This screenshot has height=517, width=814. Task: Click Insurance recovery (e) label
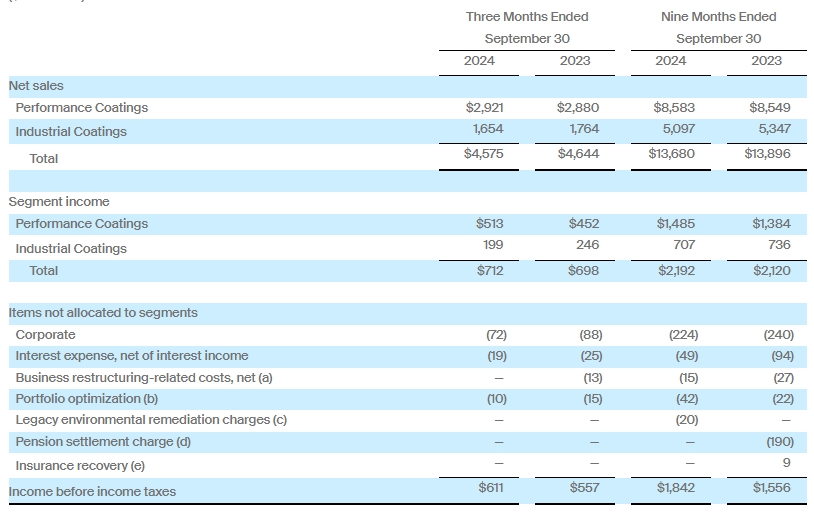(80, 466)
